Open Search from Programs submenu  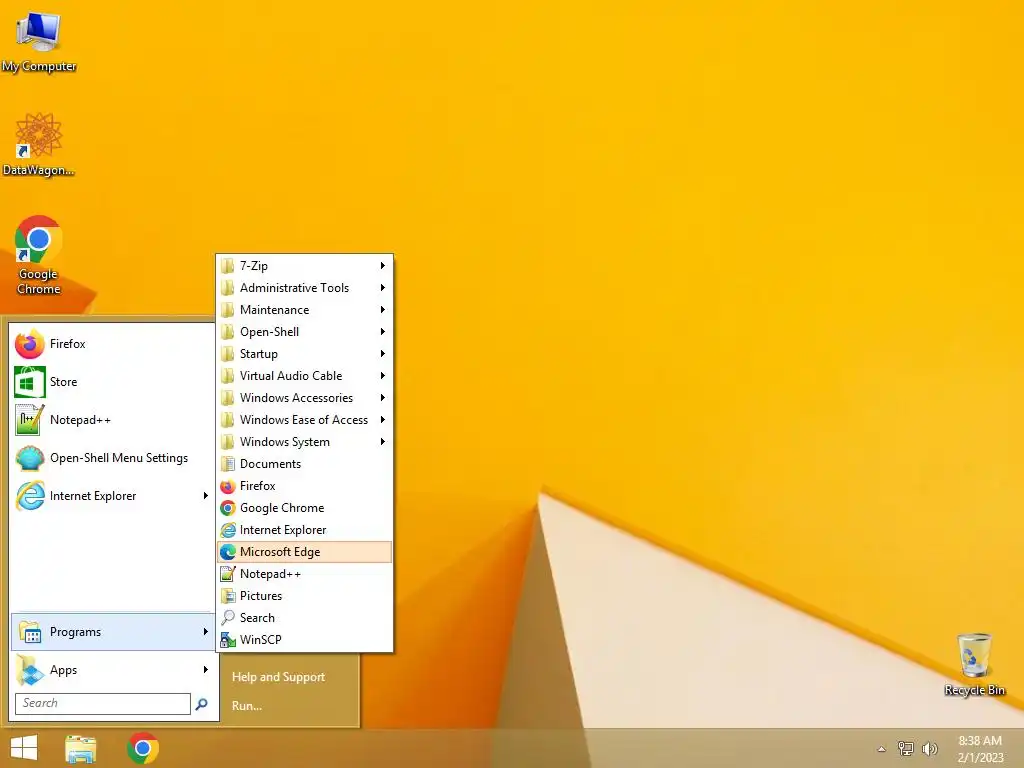click(304, 618)
